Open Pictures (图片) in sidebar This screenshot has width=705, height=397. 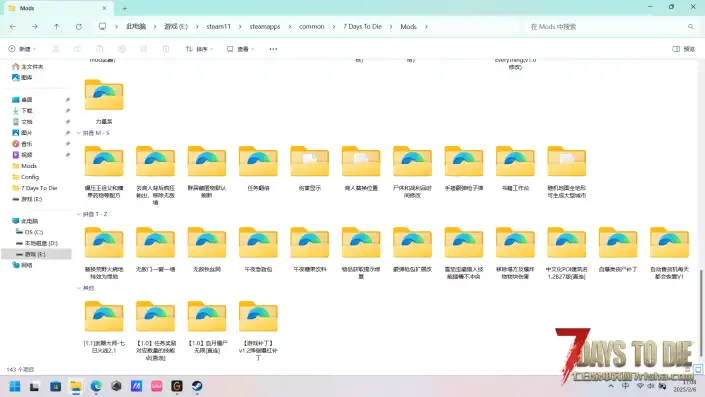[x=22, y=133]
